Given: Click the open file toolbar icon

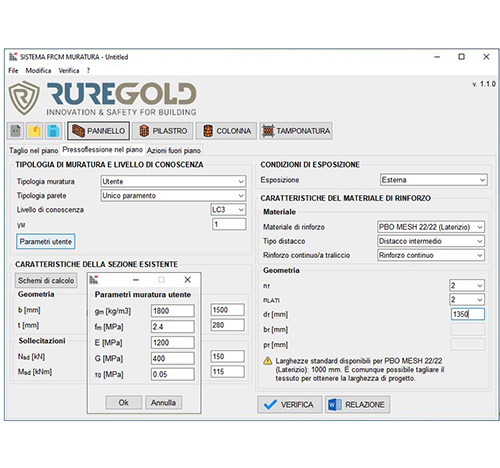Looking at the screenshot, I should click(x=34, y=131).
